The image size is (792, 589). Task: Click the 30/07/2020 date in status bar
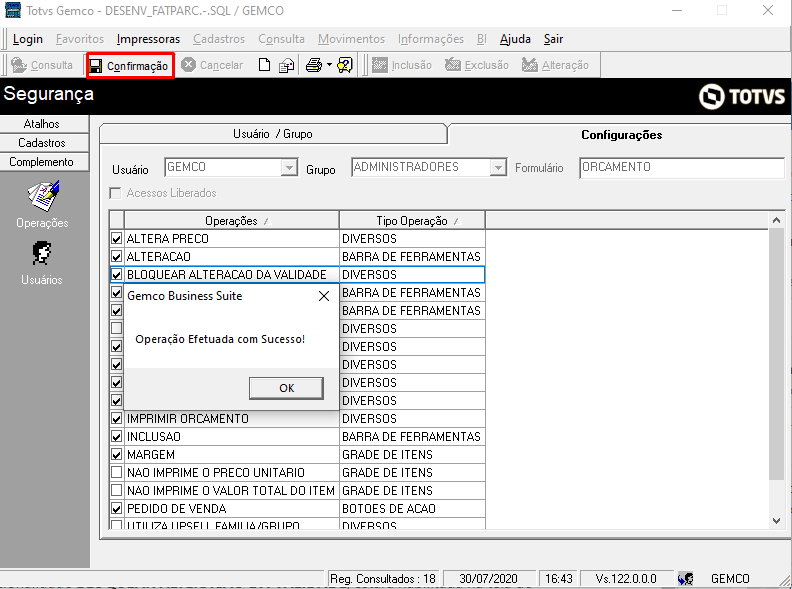point(488,579)
